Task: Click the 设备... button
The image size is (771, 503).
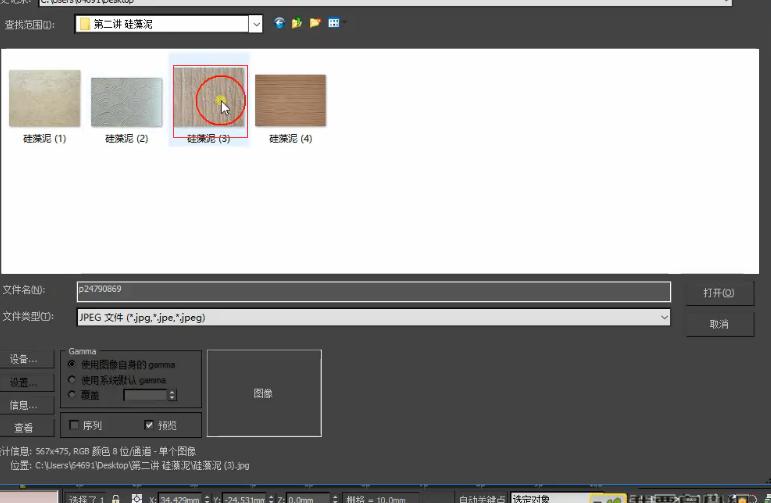Action: click(26, 359)
